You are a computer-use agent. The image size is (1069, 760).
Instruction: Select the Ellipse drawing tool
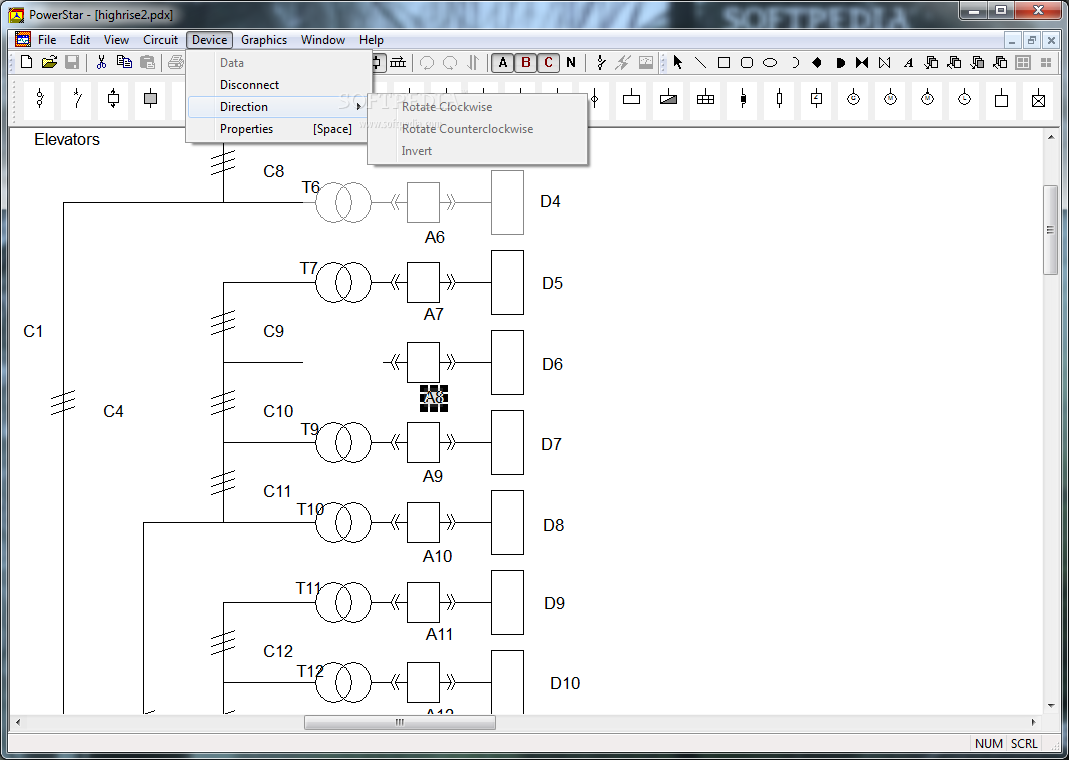click(x=770, y=63)
